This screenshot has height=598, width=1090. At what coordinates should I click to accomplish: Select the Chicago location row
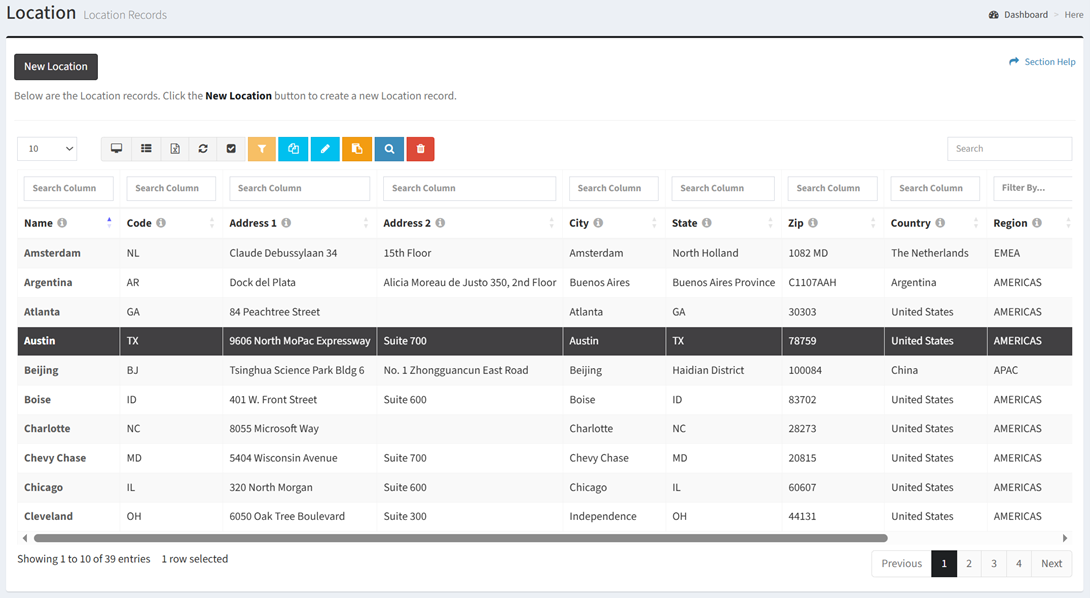[x=44, y=488]
